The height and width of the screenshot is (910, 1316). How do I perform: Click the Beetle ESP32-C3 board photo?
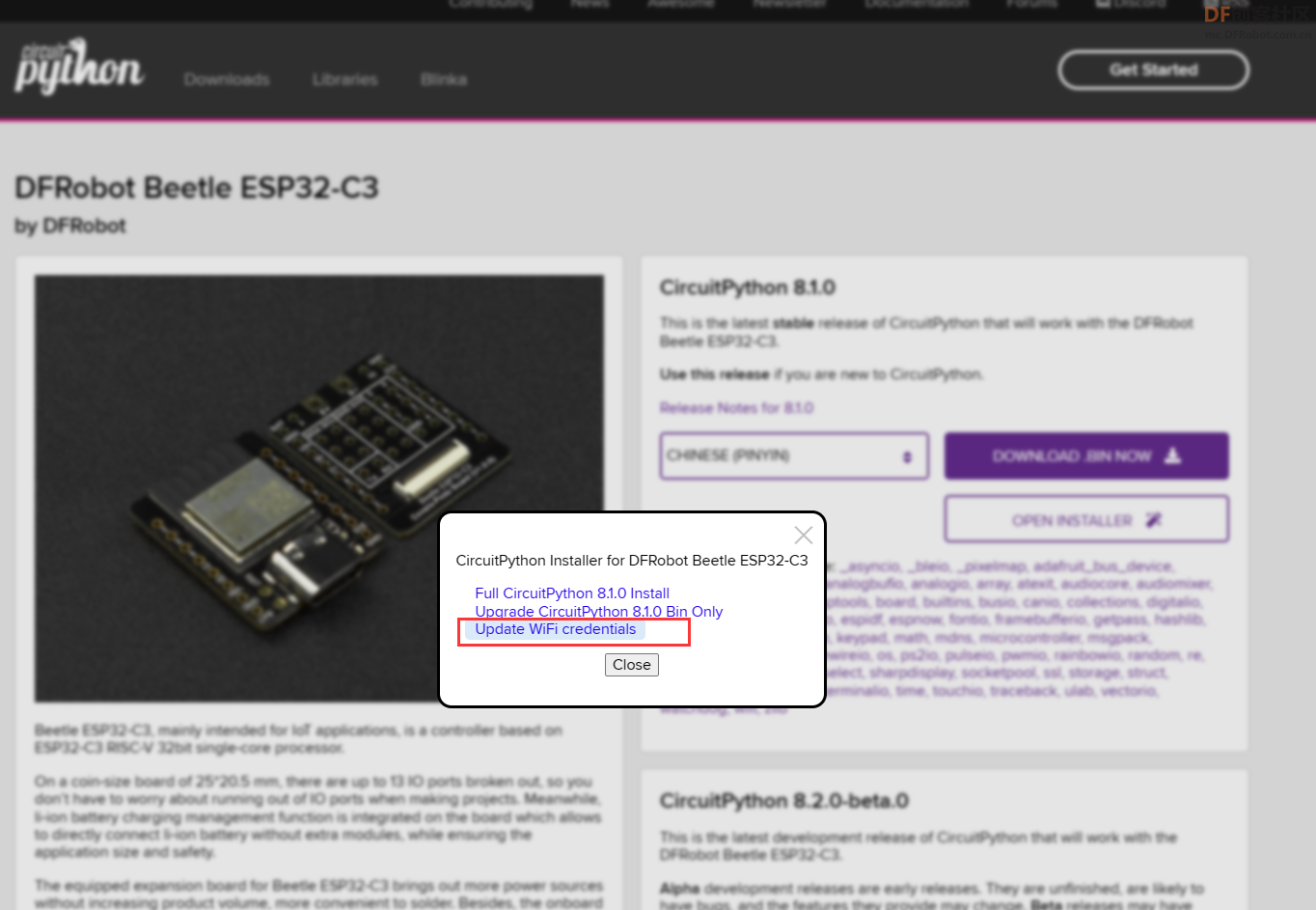[319, 488]
